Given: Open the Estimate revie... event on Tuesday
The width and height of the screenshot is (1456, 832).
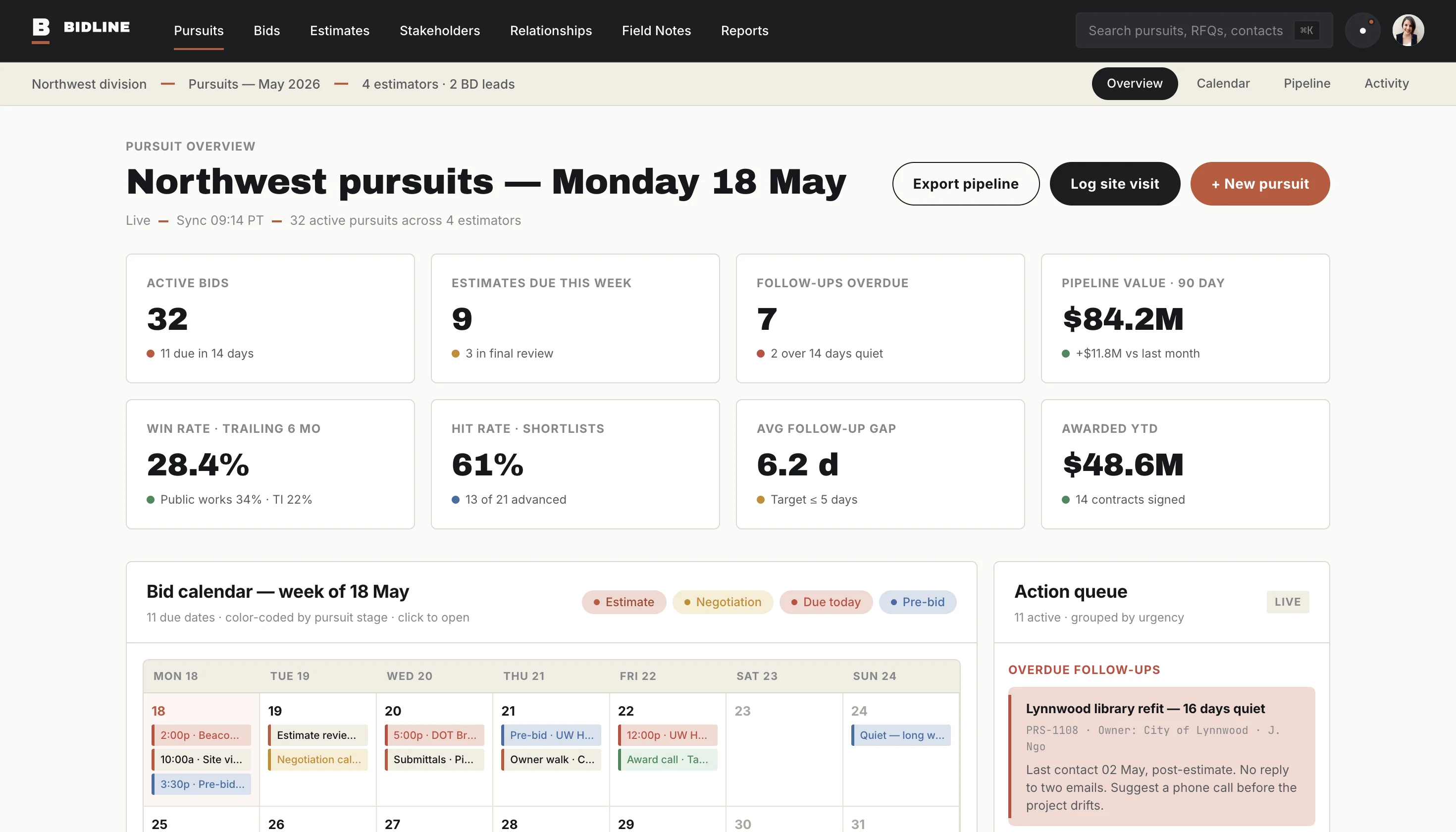Looking at the screenshot, I should click(x=317, y=735).
